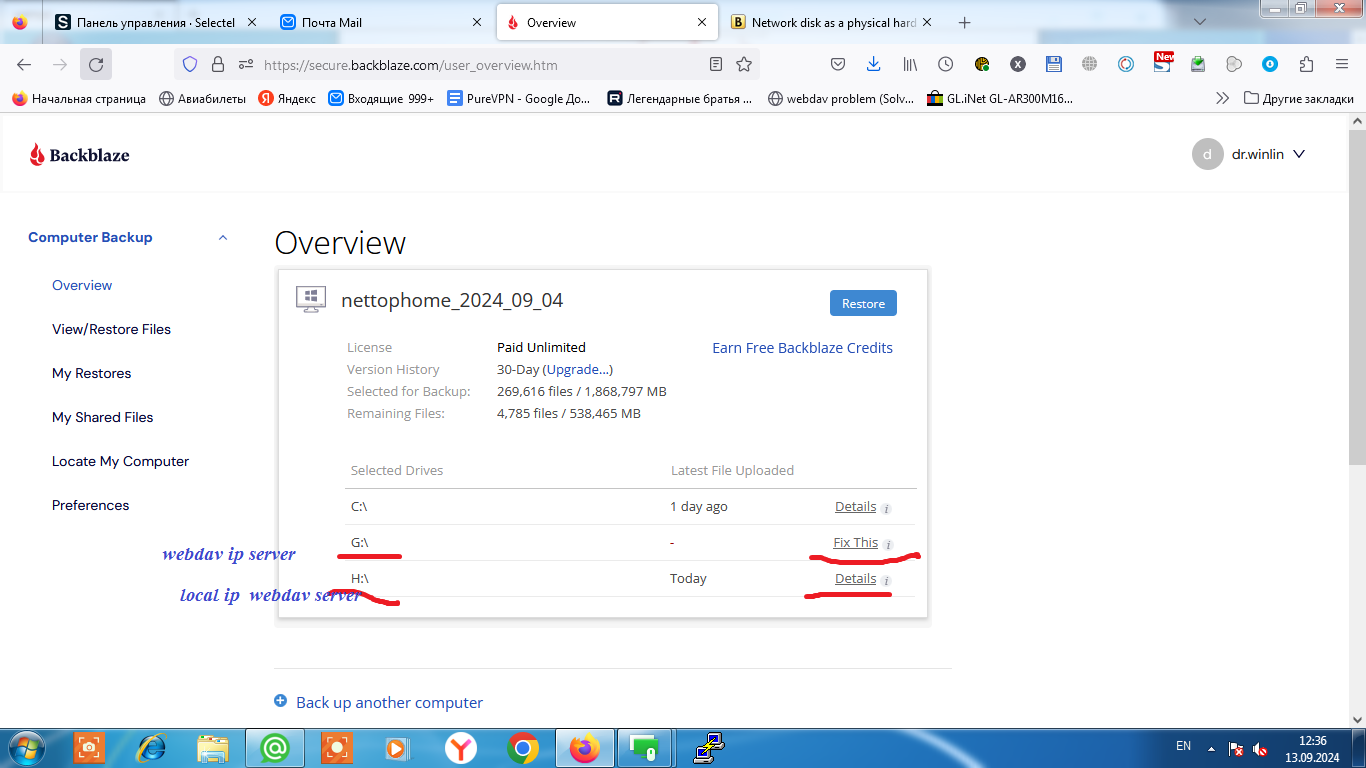
Task: Open the Windows Start orb
Action: pos(25,747)
